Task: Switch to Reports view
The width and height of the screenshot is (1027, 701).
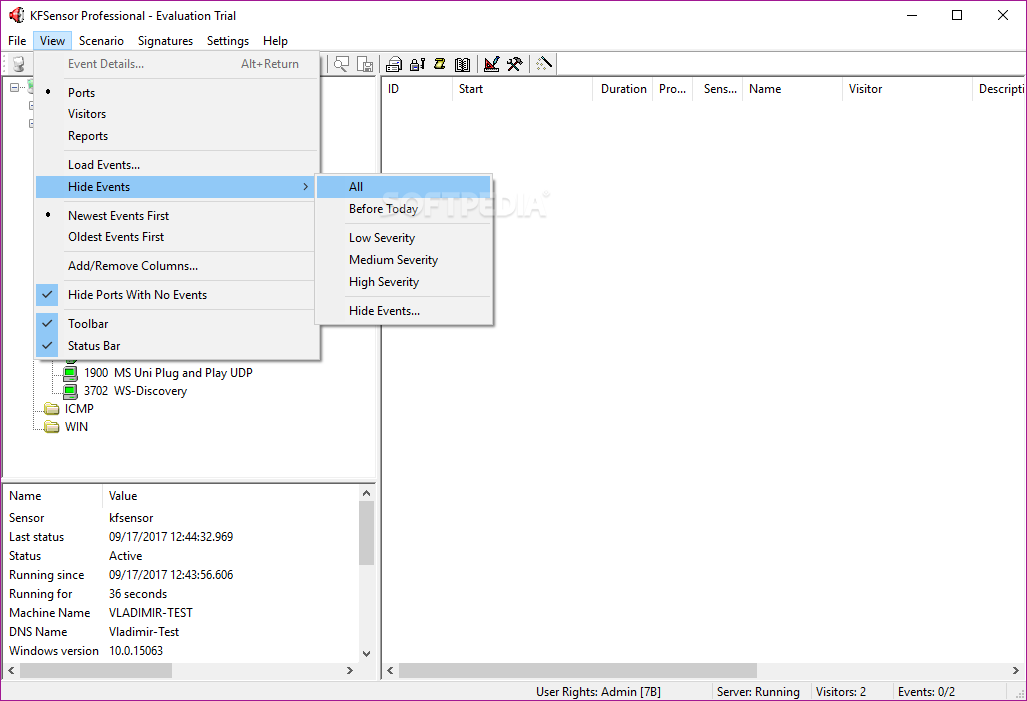Action: coord(177,136)
